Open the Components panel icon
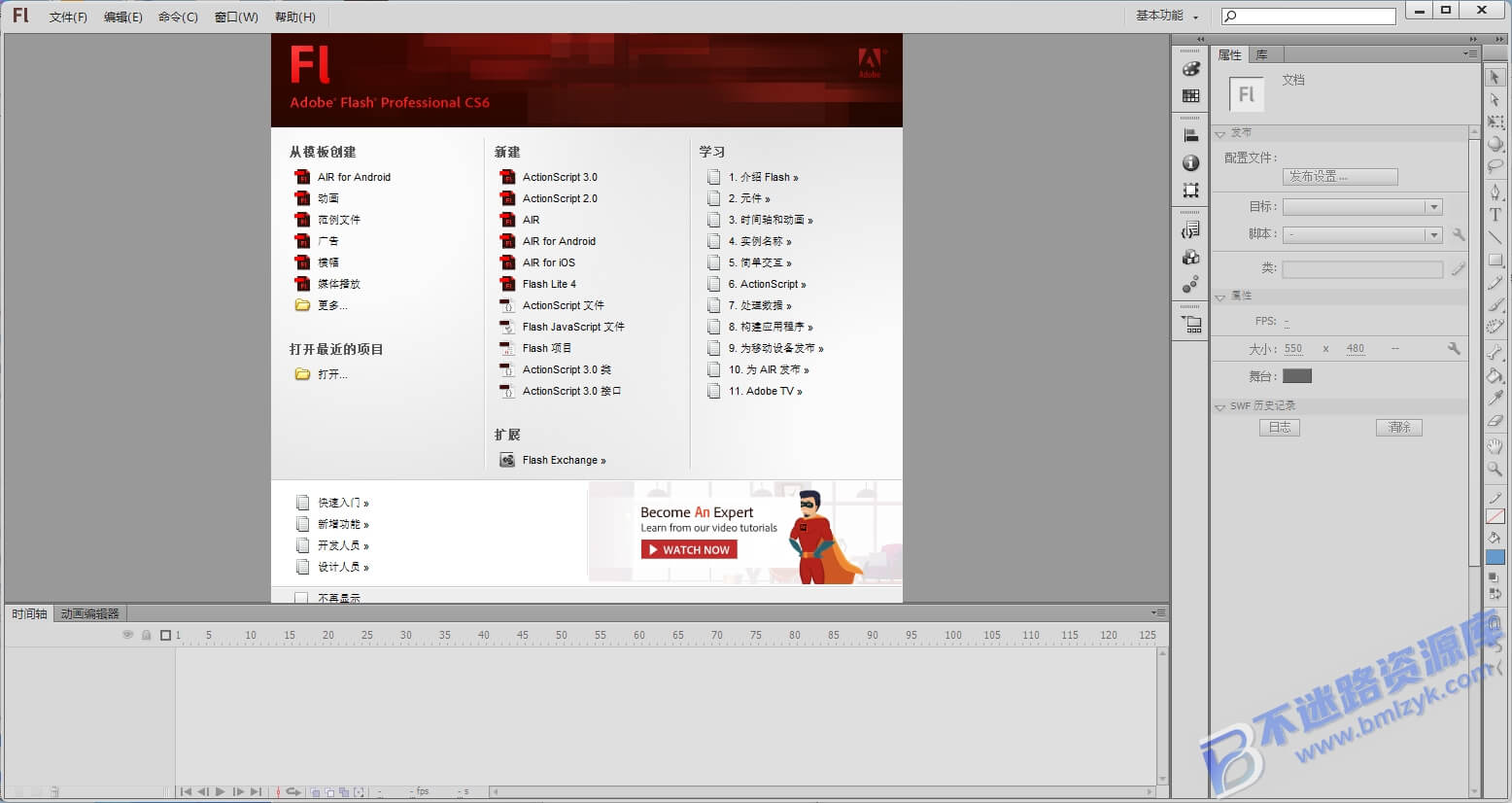This screenshot has width=1512, height=803. pyautogui.click(x=1190, y=257)
